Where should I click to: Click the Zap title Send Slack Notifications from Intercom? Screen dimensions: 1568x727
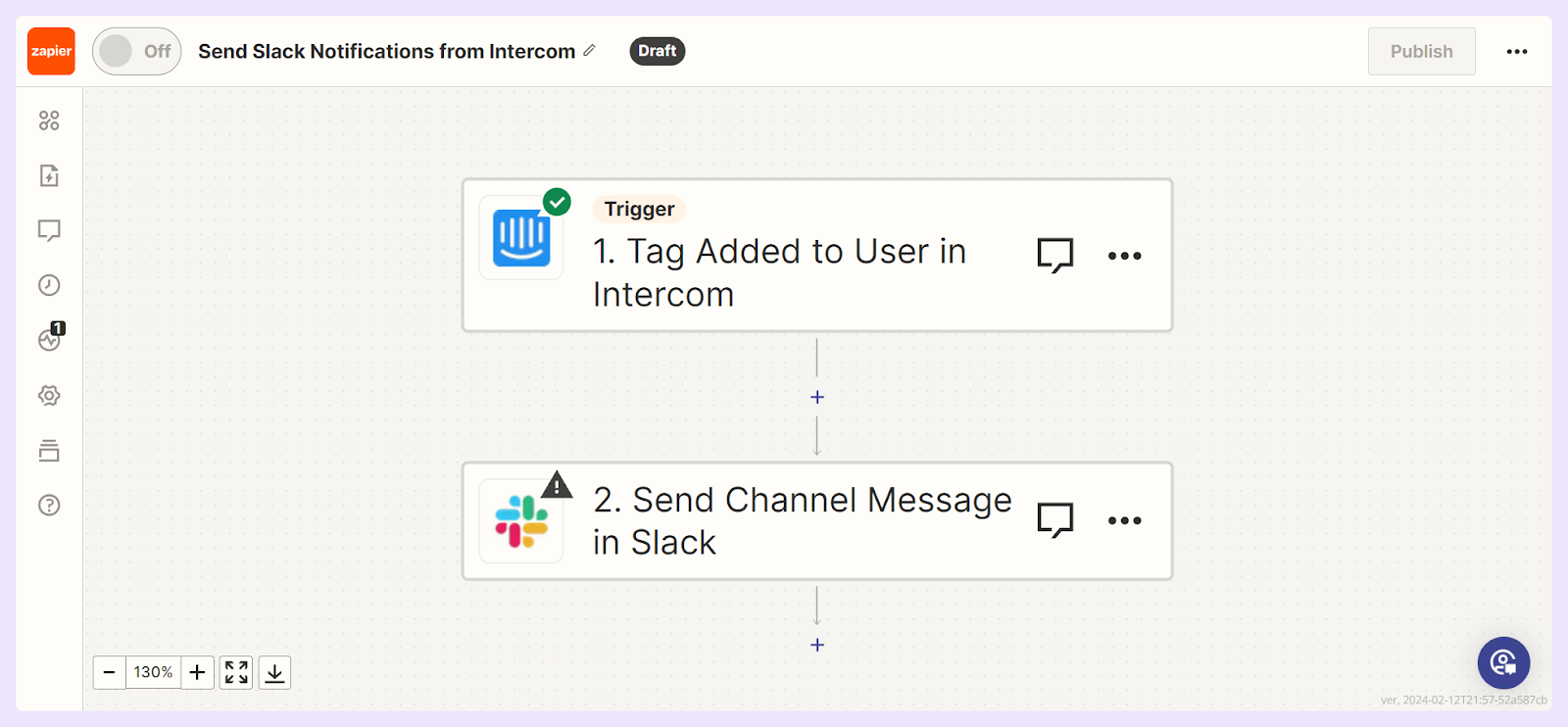(x=386, y=51)
